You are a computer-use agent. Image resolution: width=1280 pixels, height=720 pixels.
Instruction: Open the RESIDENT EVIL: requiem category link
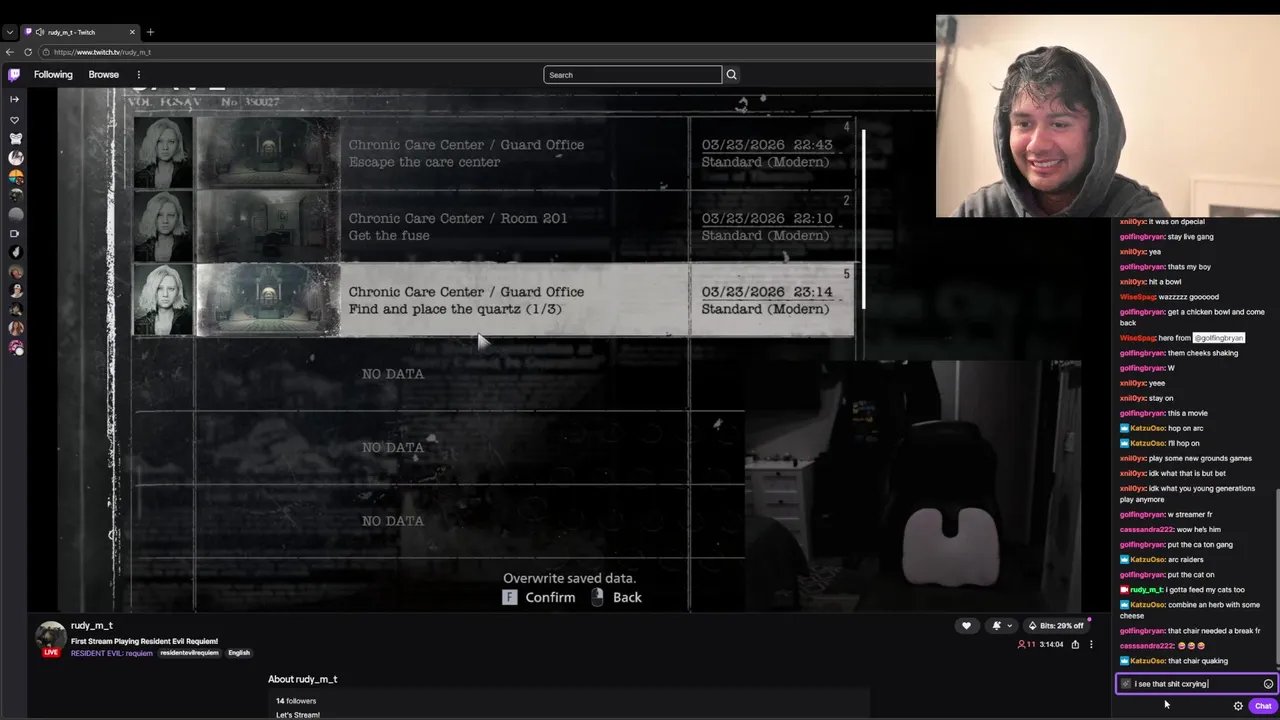[x=112, y=653]
